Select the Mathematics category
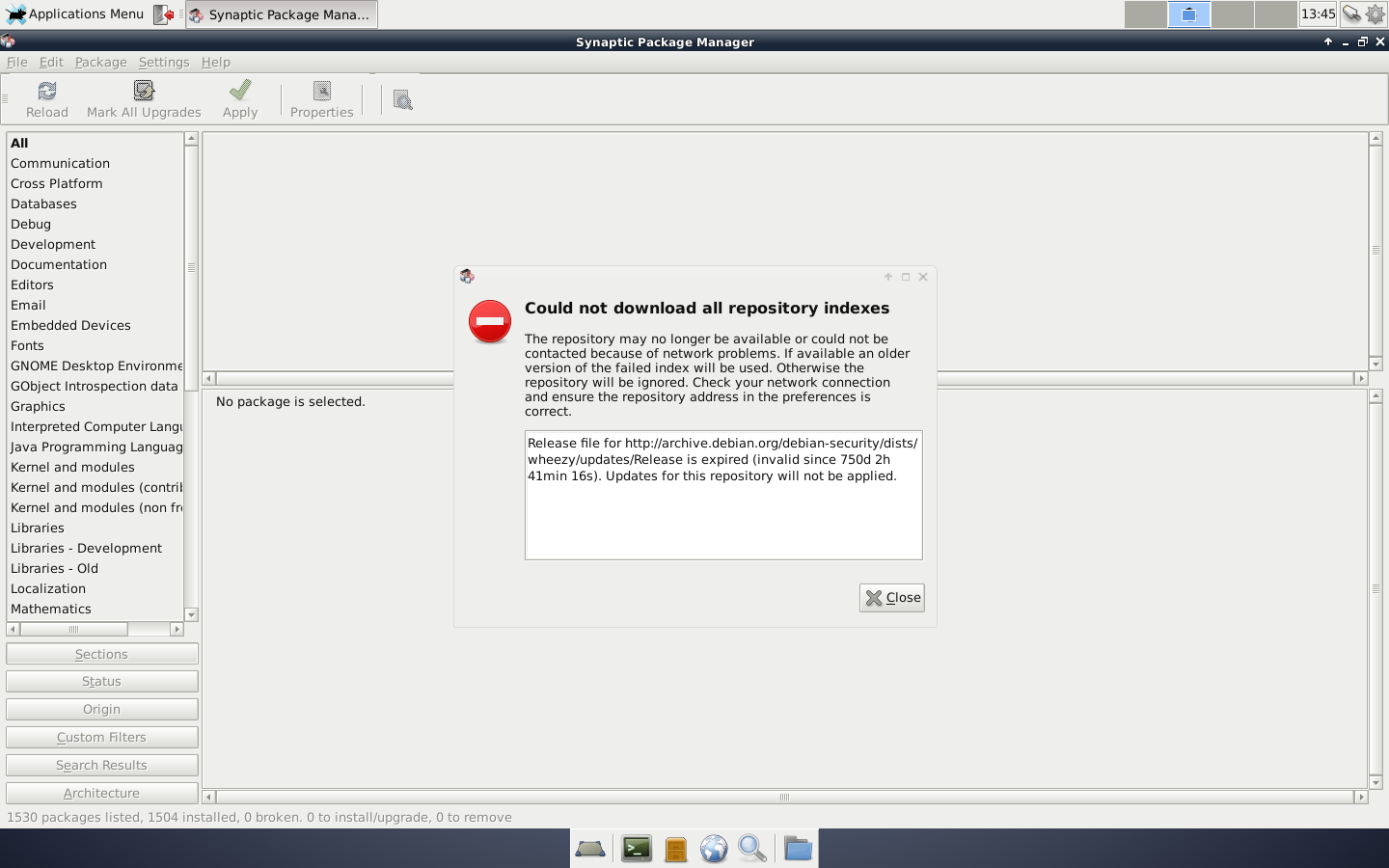 click(95, 609)
